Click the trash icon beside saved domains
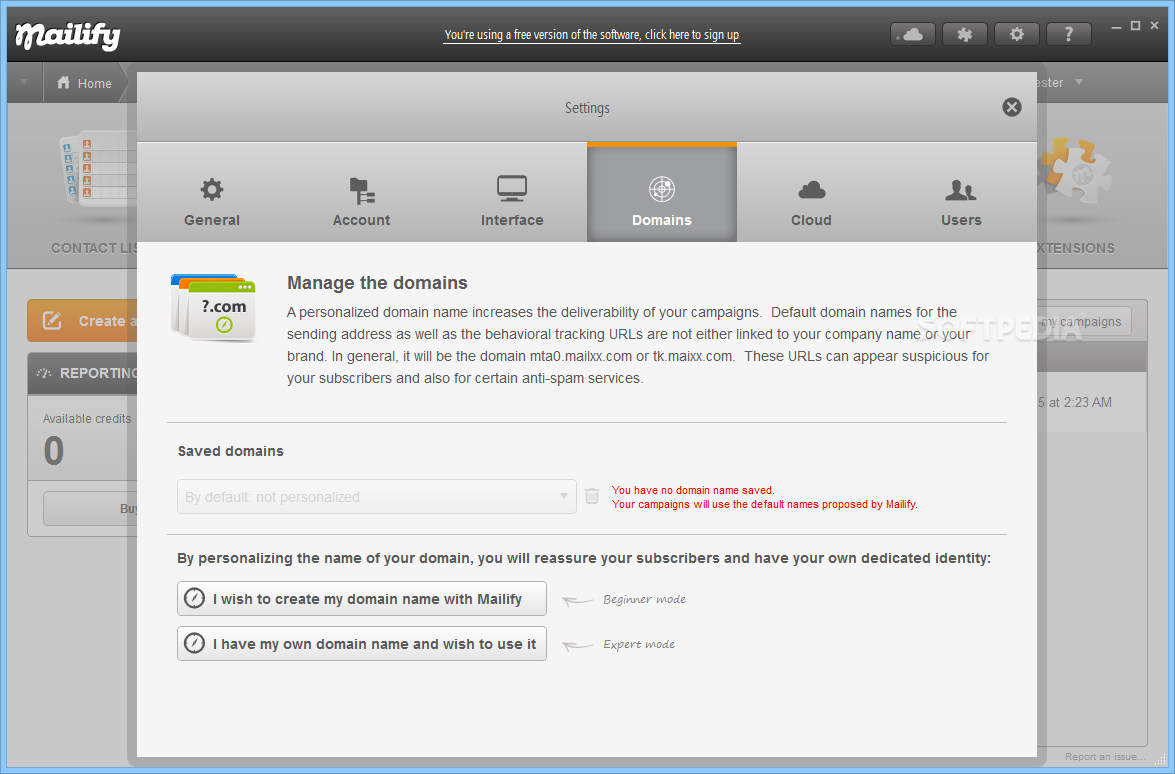The image size is (1175, 774). pos(592,496)
